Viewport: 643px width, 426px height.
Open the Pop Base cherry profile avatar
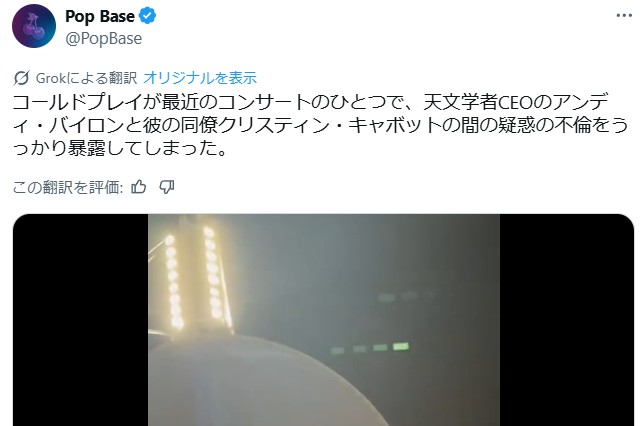pyautogui.click(x=34, y=27)
